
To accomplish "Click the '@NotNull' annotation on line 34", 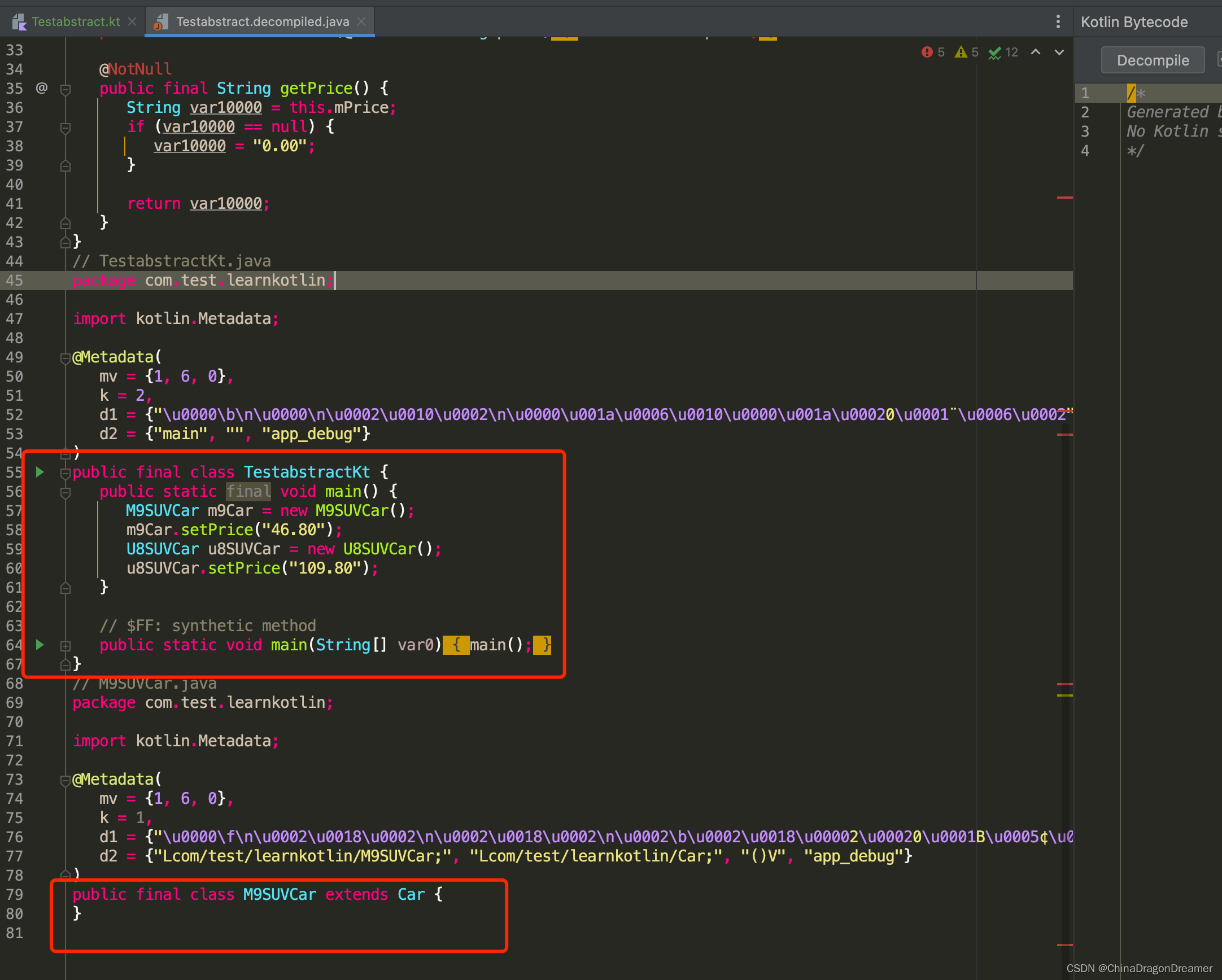I will [x=136, y=68].
